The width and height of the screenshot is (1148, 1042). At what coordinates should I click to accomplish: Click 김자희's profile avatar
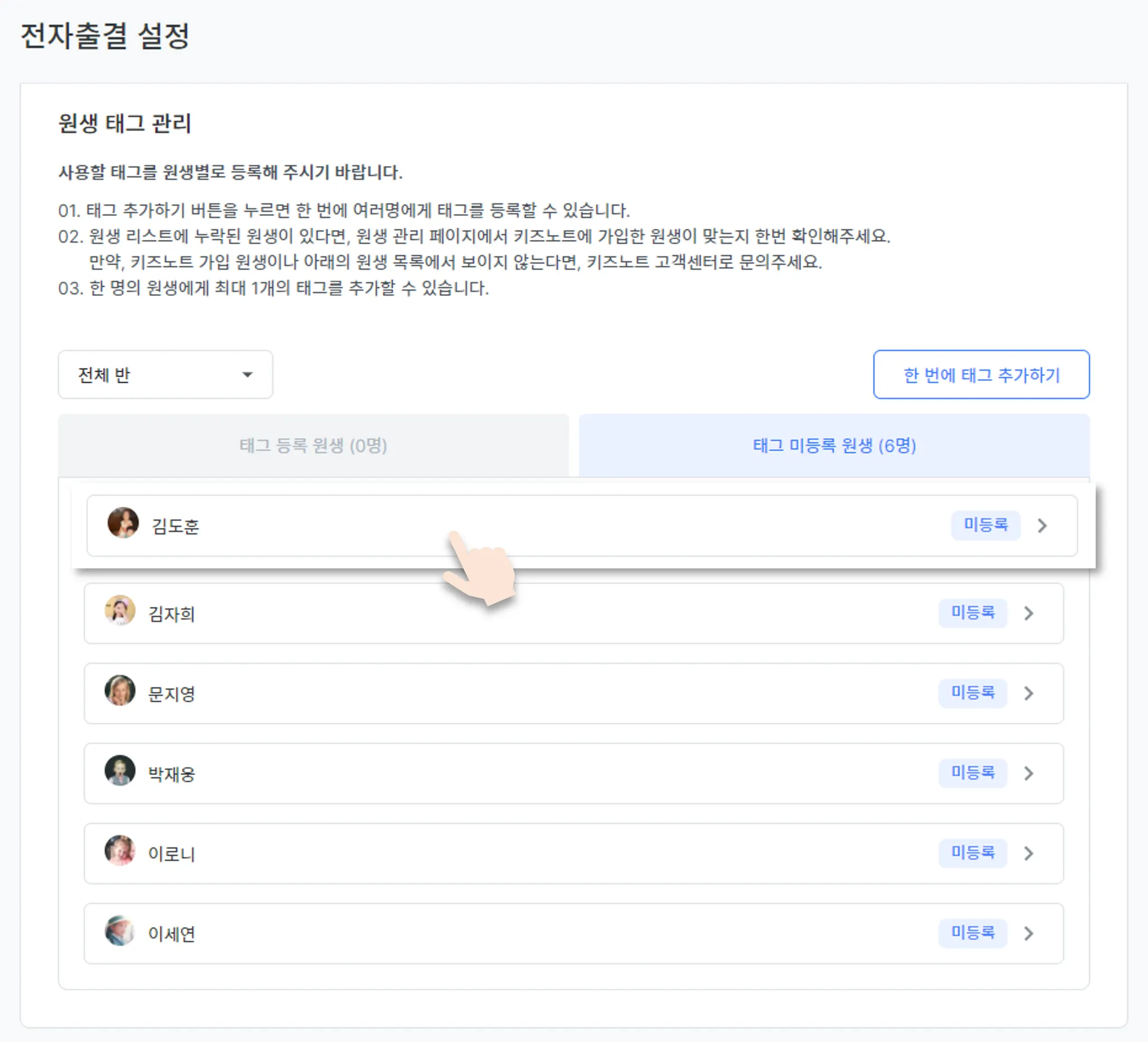119,610
